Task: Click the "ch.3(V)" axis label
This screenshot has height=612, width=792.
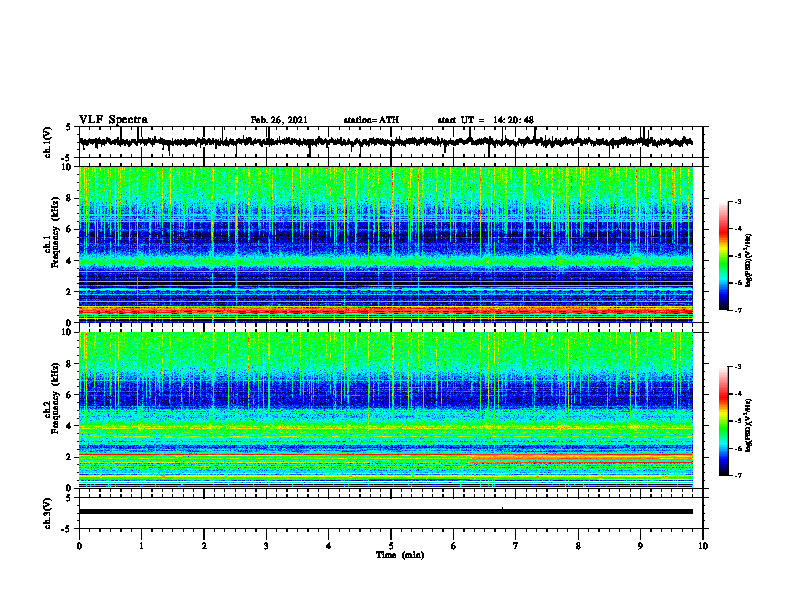Action: (48, 514)
